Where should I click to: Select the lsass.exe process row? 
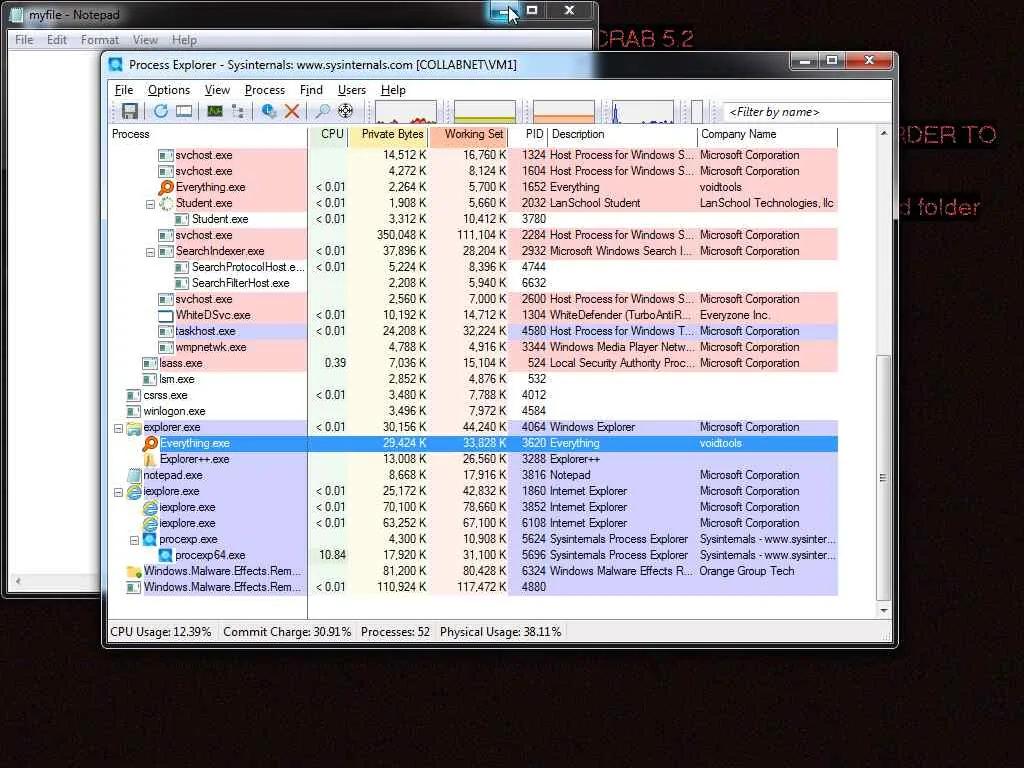click(x=473, y=363)
